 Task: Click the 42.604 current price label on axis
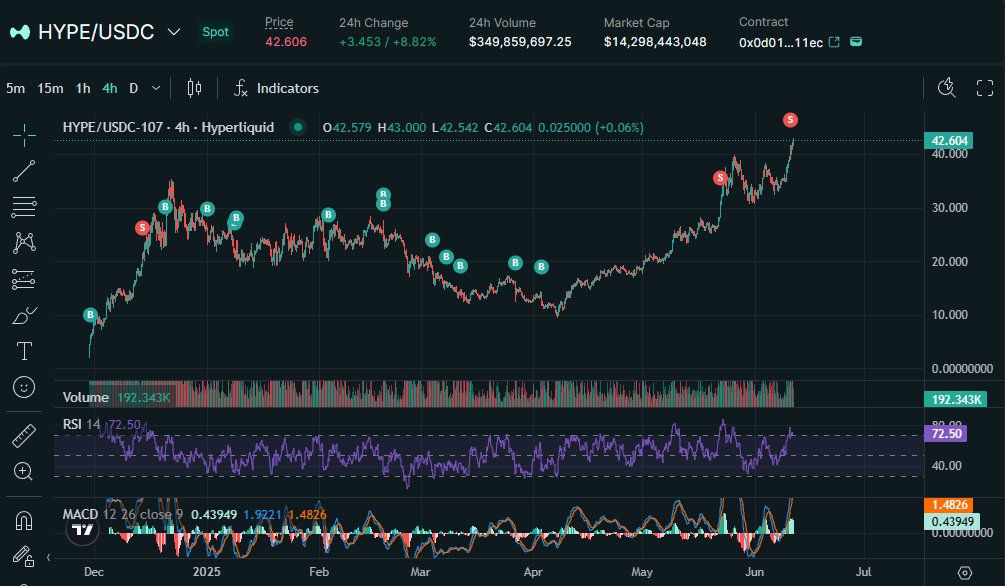click(949, 140)
